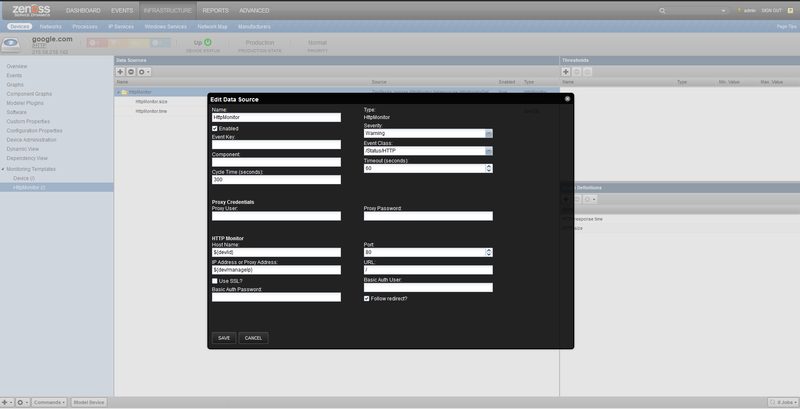This screenshot has width=800, height=409.
Task: Click the Model Device button
Action: tap(89, 402)
